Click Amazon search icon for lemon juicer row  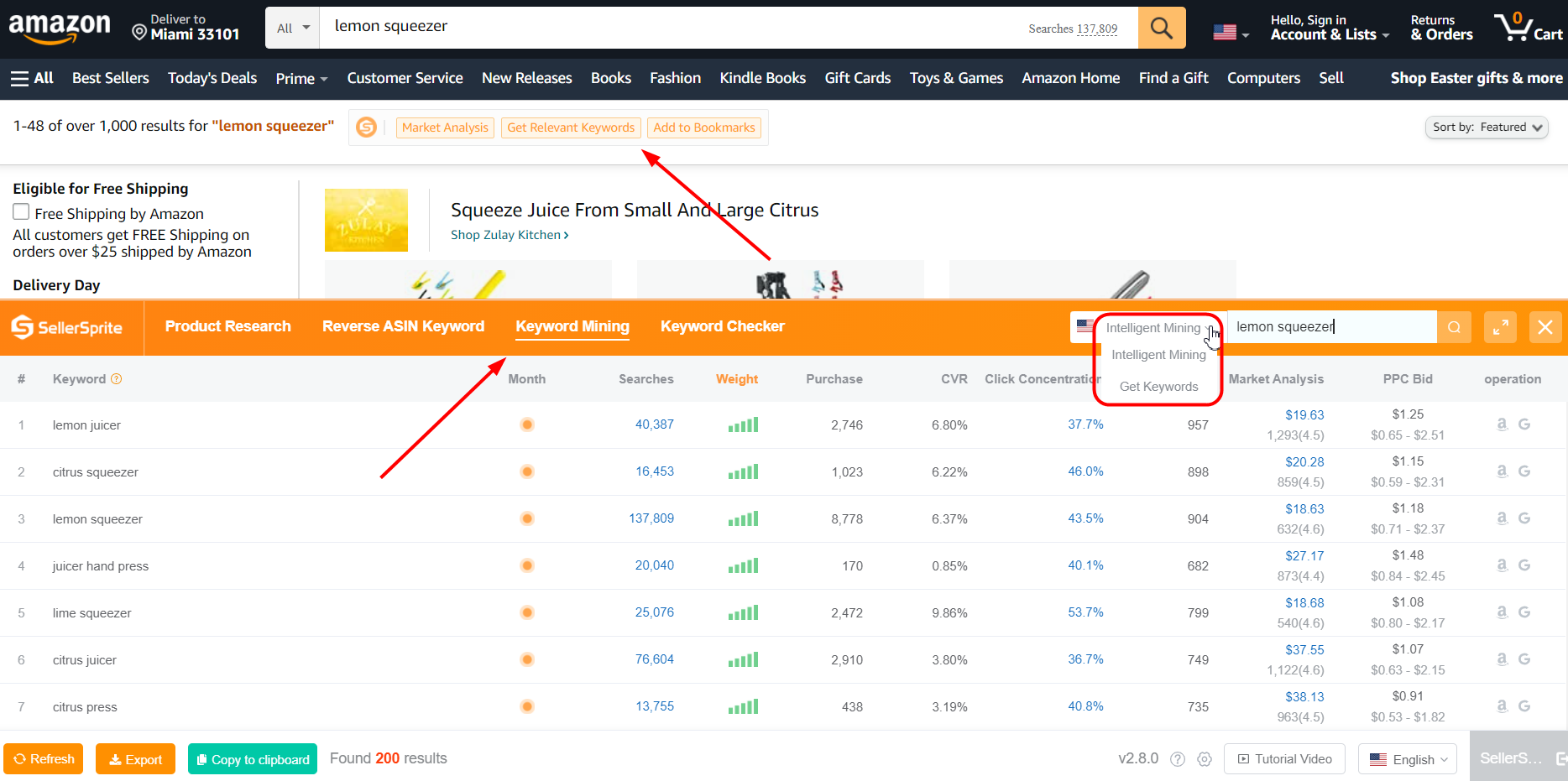coord(1503,424)
